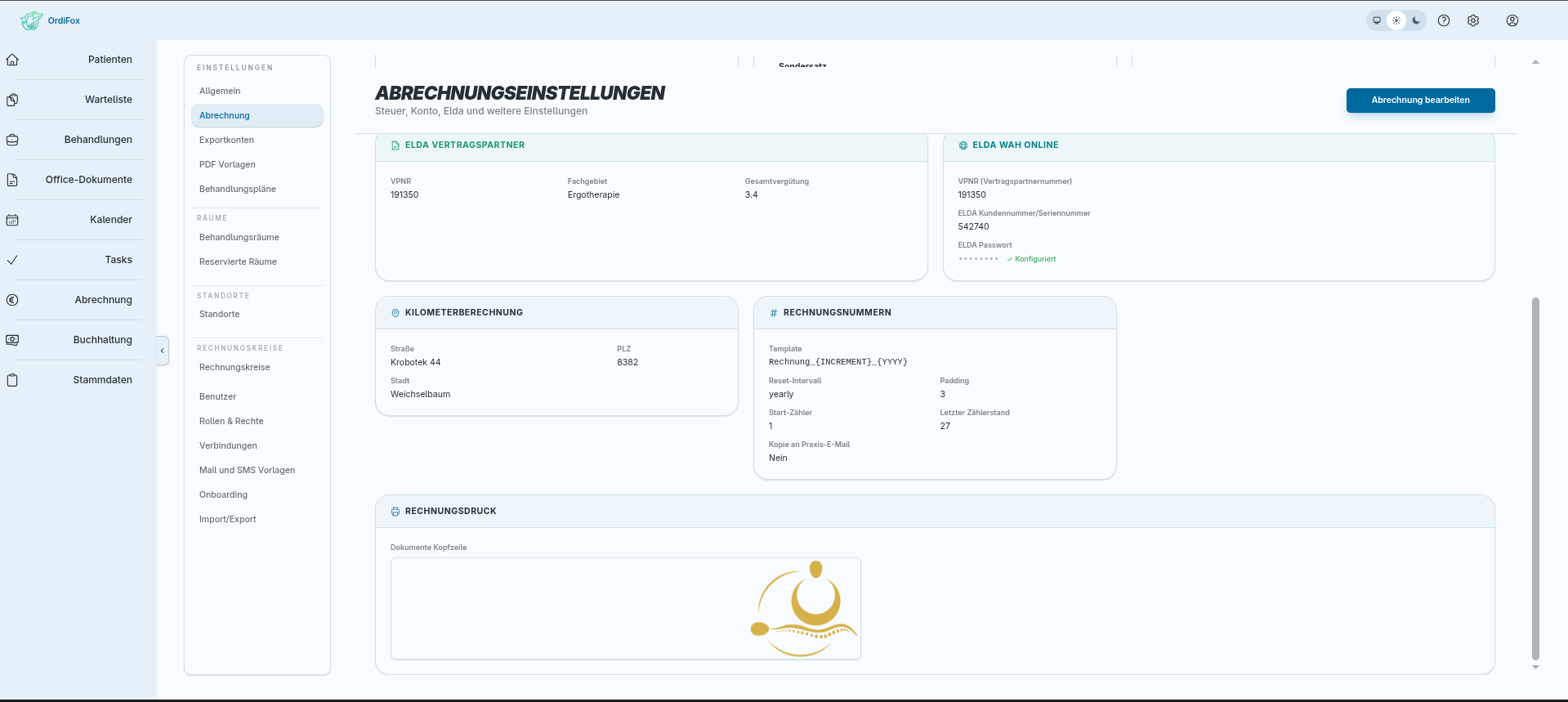Open Office-Dokumente in main navigation
This screenshot has height=702, width=1568.
pos(89,180)
